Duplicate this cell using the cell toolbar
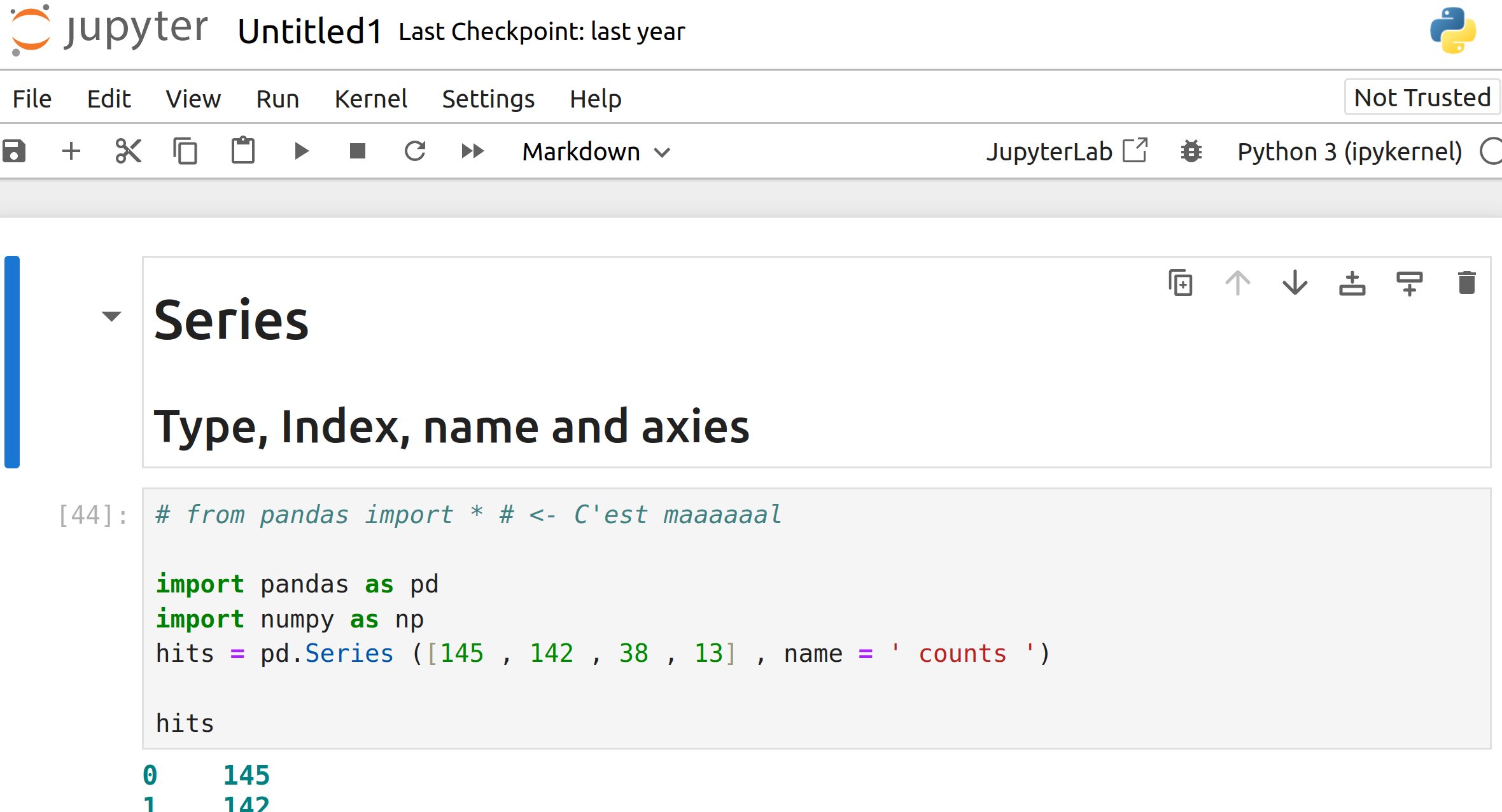Image resolution: width=1502 pixels, height=812 pixels. tap(1181, 283)
